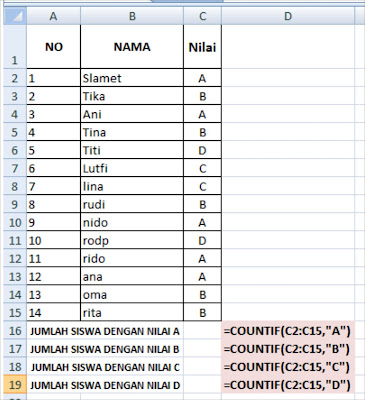Viewport: 365px width, 400px height.
Task: Select the cell containing Tina
Action: point(132,132)
